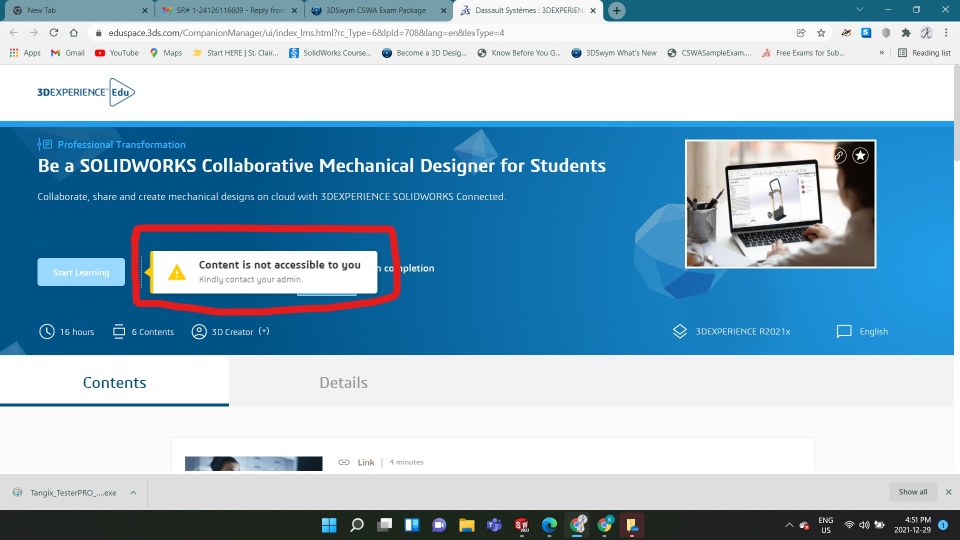Open the 3DEXPERIENCE Edu logo

[86, 92]
